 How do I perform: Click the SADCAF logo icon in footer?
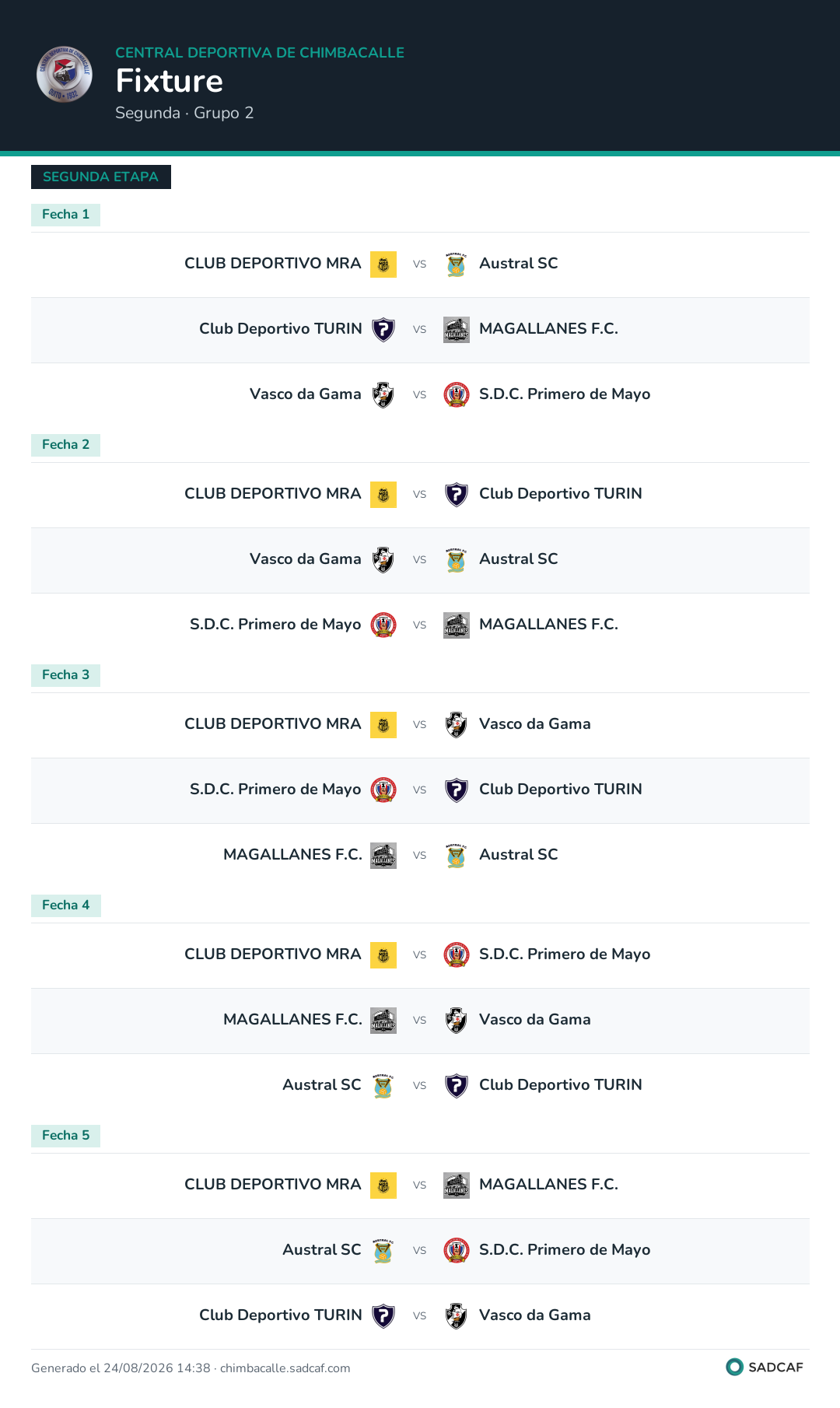734,1367
